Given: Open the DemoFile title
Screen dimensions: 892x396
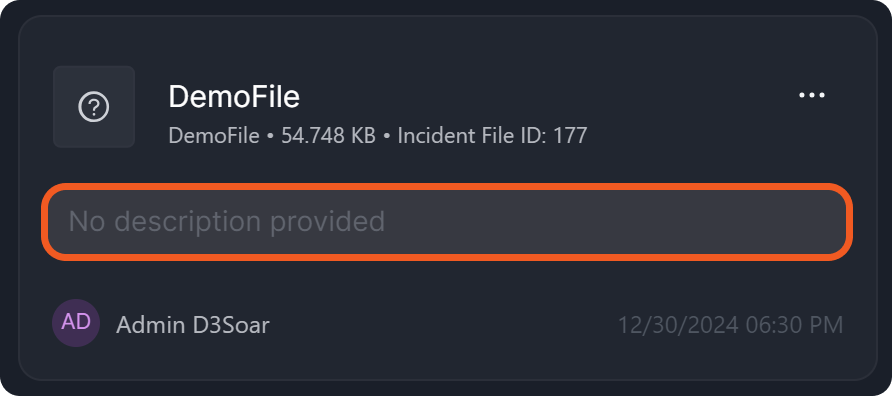Looking at the screenshot, I should [234, 97].
